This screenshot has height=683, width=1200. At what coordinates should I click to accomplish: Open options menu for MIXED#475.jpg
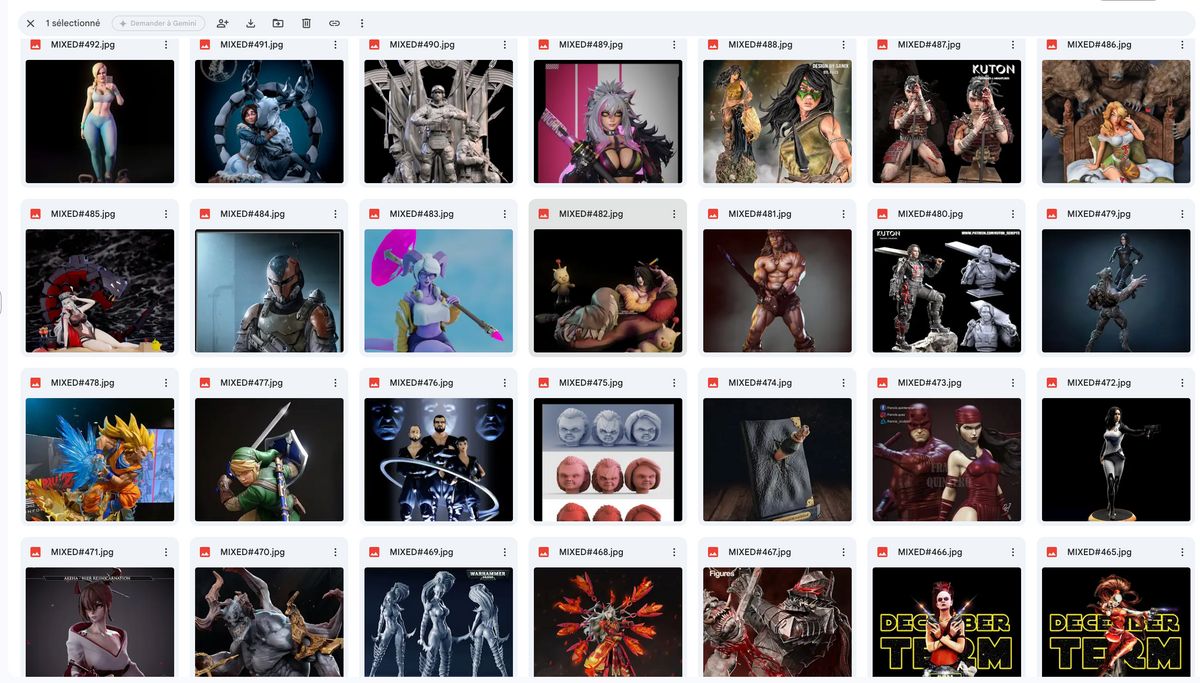point(674,383)
